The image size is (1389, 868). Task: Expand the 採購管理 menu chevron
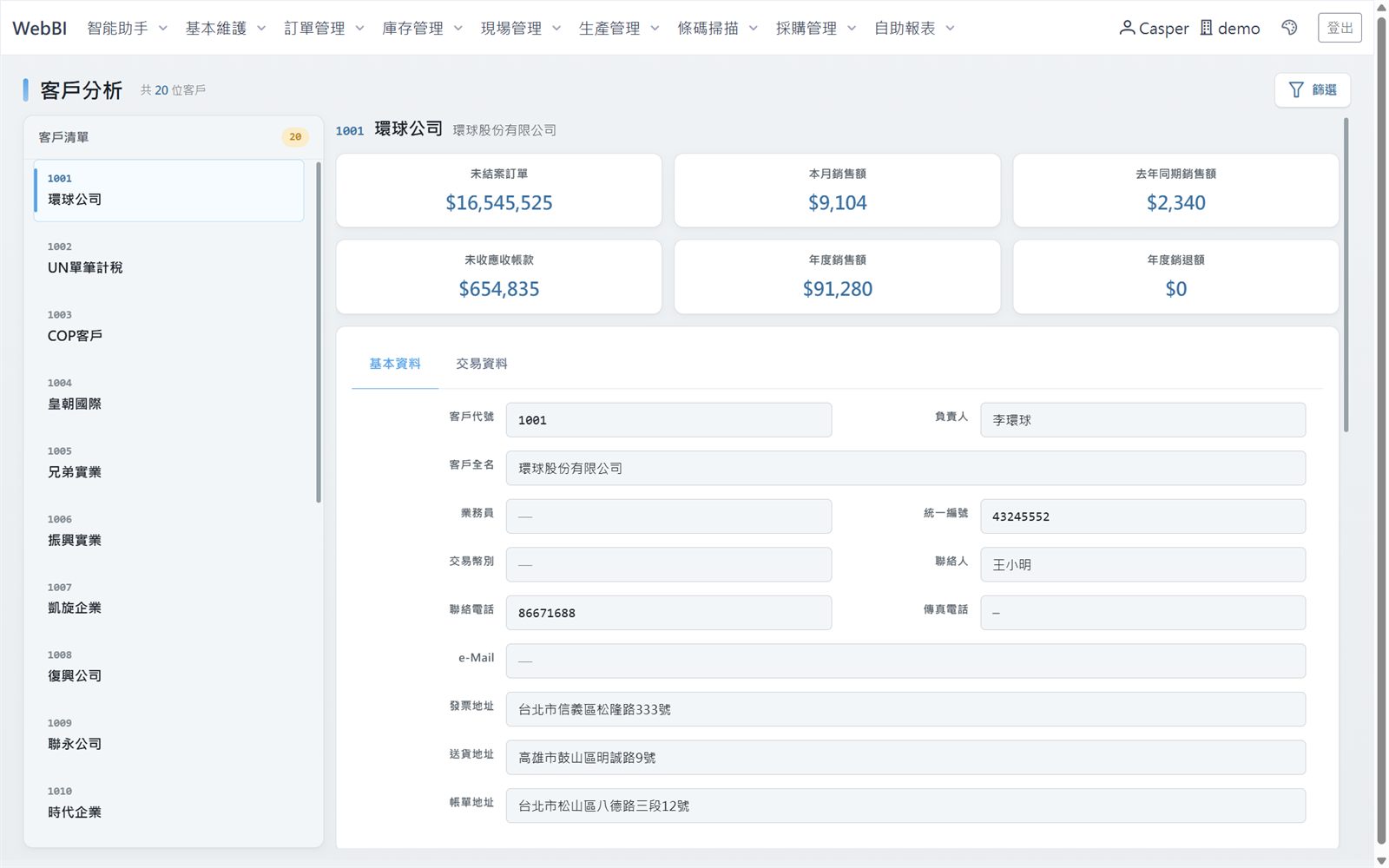[852, 29]
